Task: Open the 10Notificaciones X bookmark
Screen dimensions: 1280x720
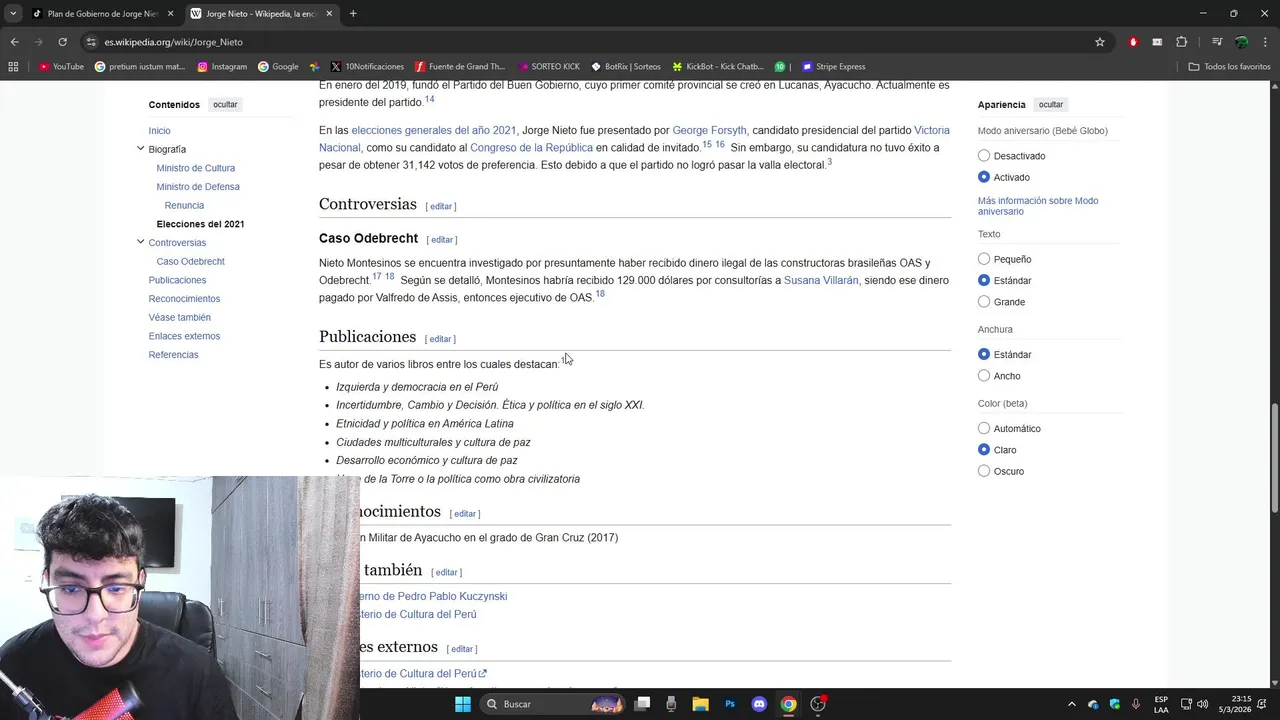Action: click(x=367, y=67)
